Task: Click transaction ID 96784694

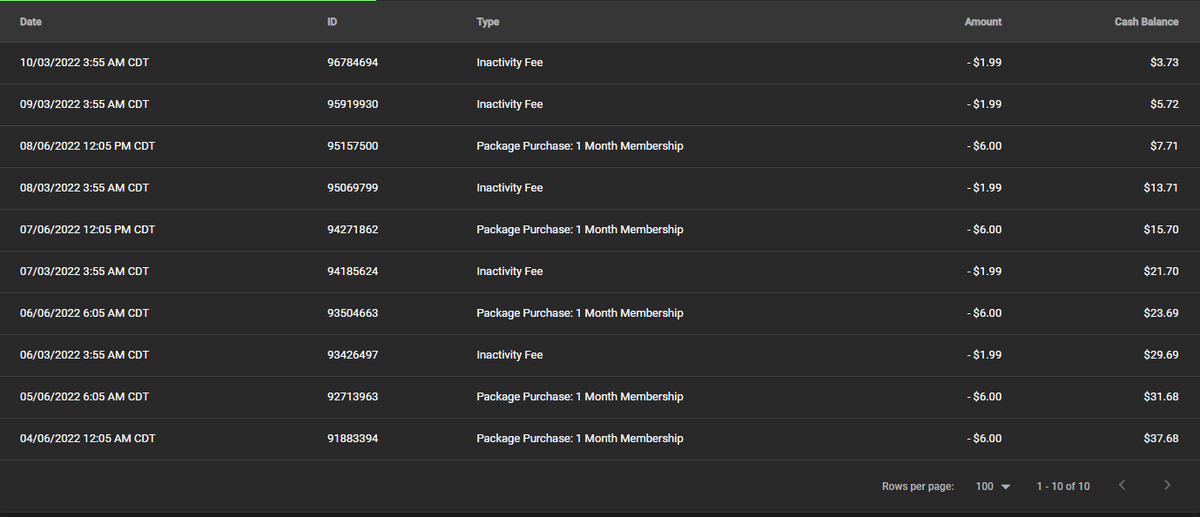Action: (352, 62)
